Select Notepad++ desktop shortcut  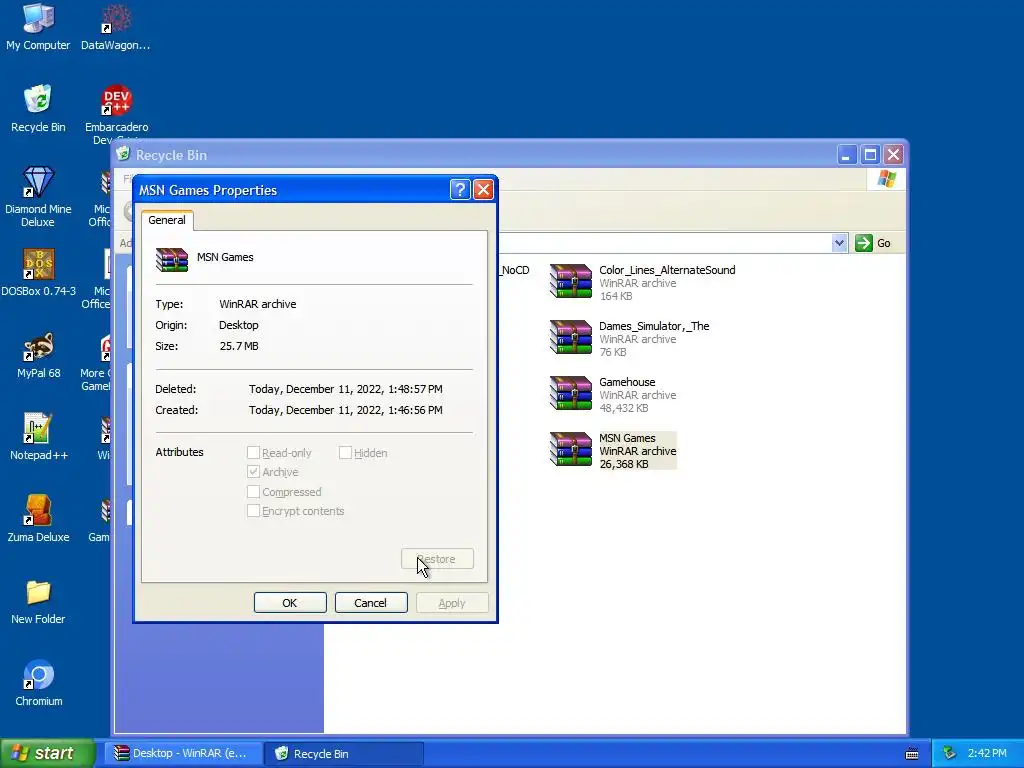[x=38, y=437]
